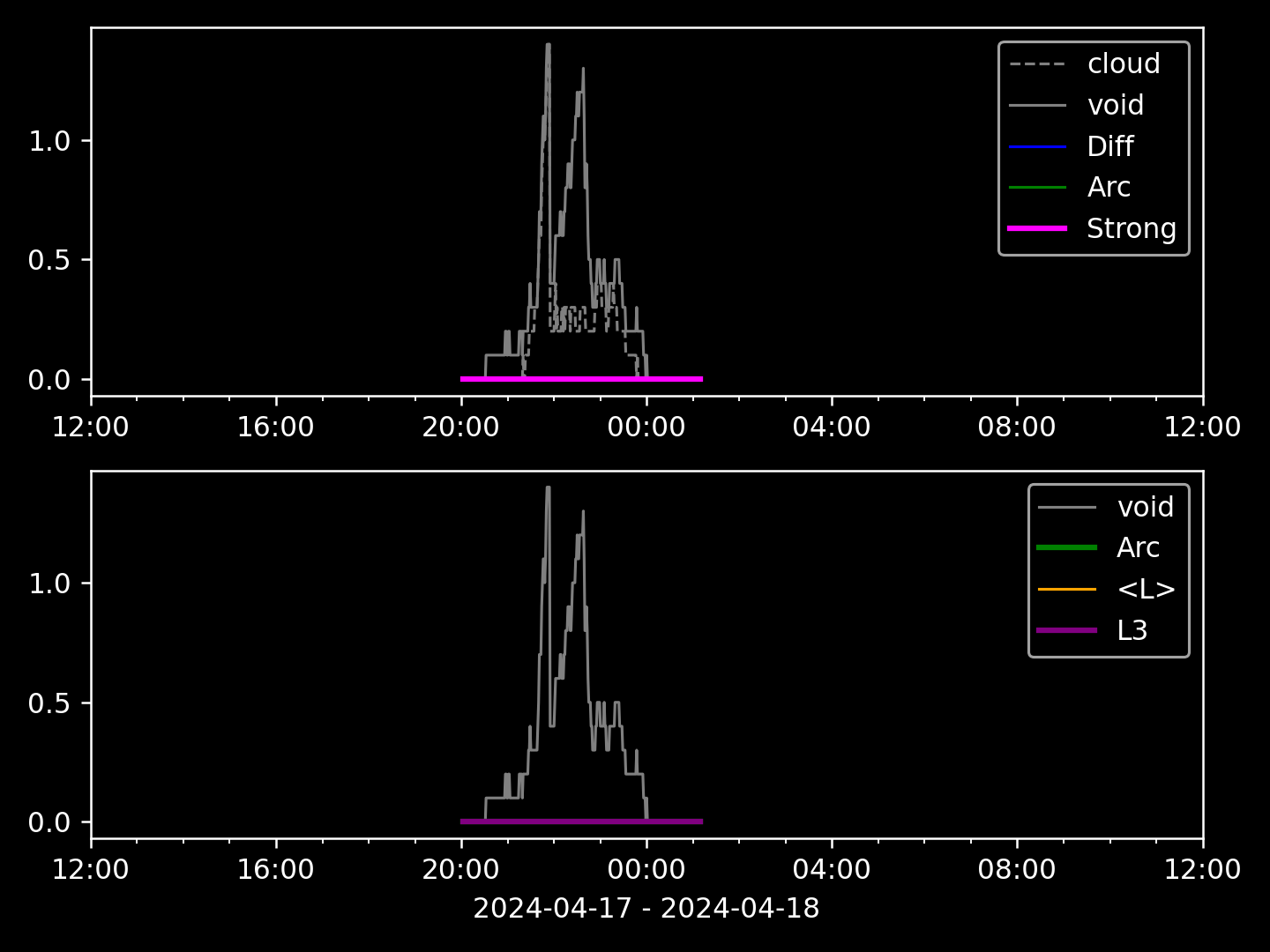Click the purple L3 swatch in bottom legend

pyautogui.click(x=1067, y=630)
